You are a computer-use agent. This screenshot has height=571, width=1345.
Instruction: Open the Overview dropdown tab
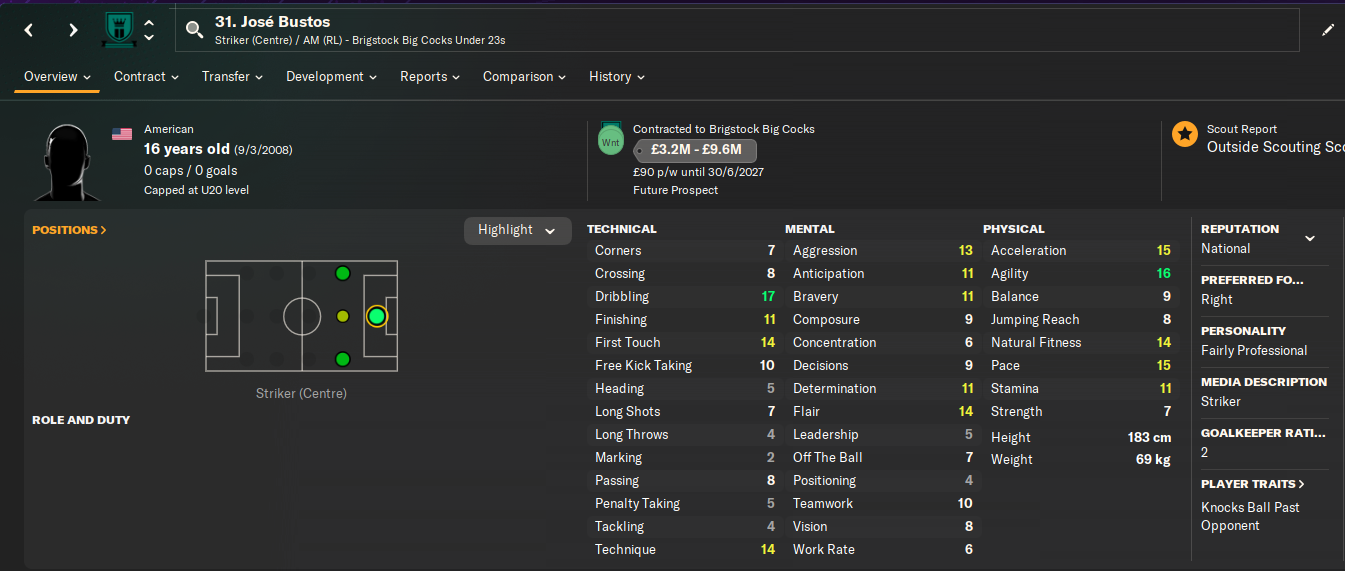pos(57,77)
